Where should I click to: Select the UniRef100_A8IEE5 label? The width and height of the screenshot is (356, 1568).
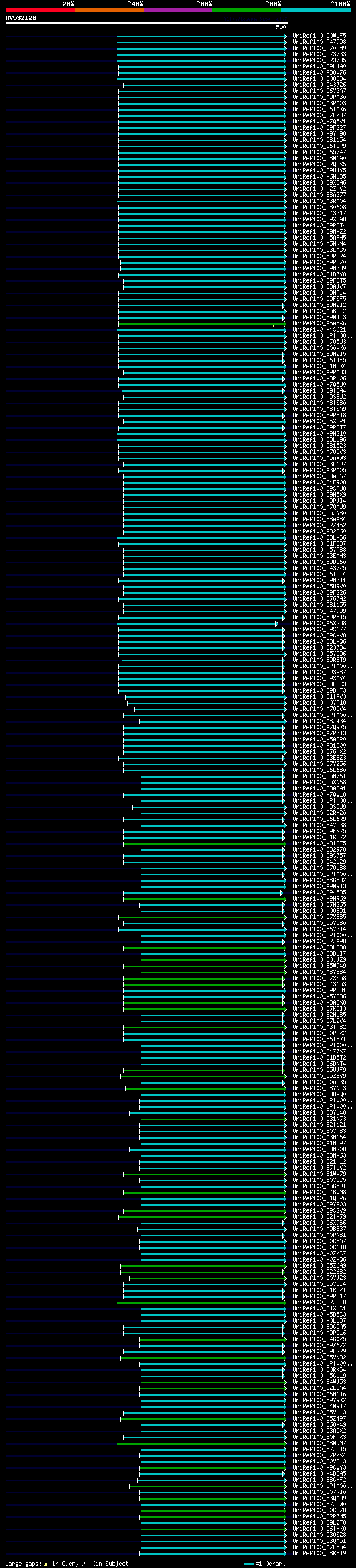click(x=319, y=843)
